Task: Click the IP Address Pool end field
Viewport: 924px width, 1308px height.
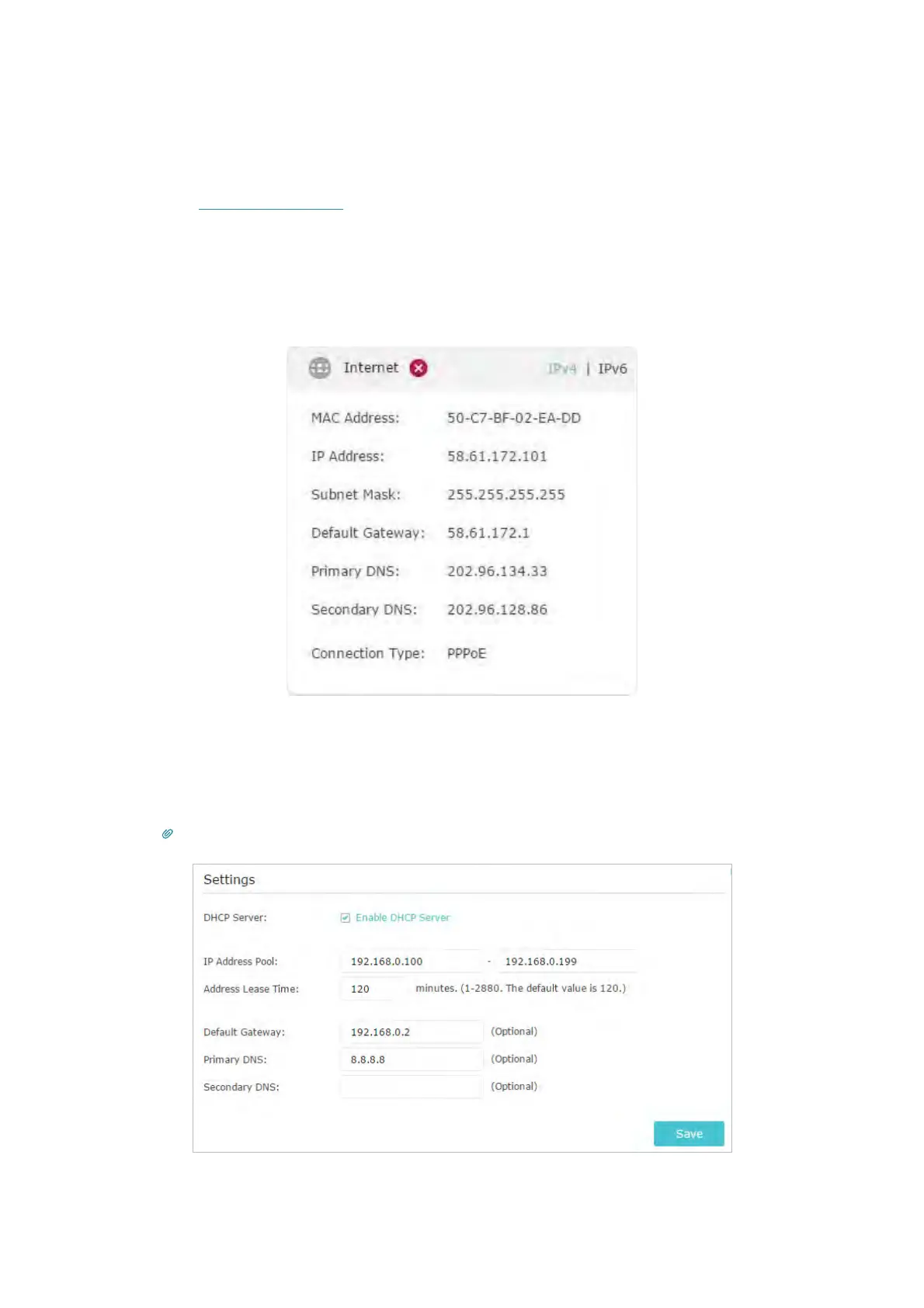Action: [x=566, y=961]
